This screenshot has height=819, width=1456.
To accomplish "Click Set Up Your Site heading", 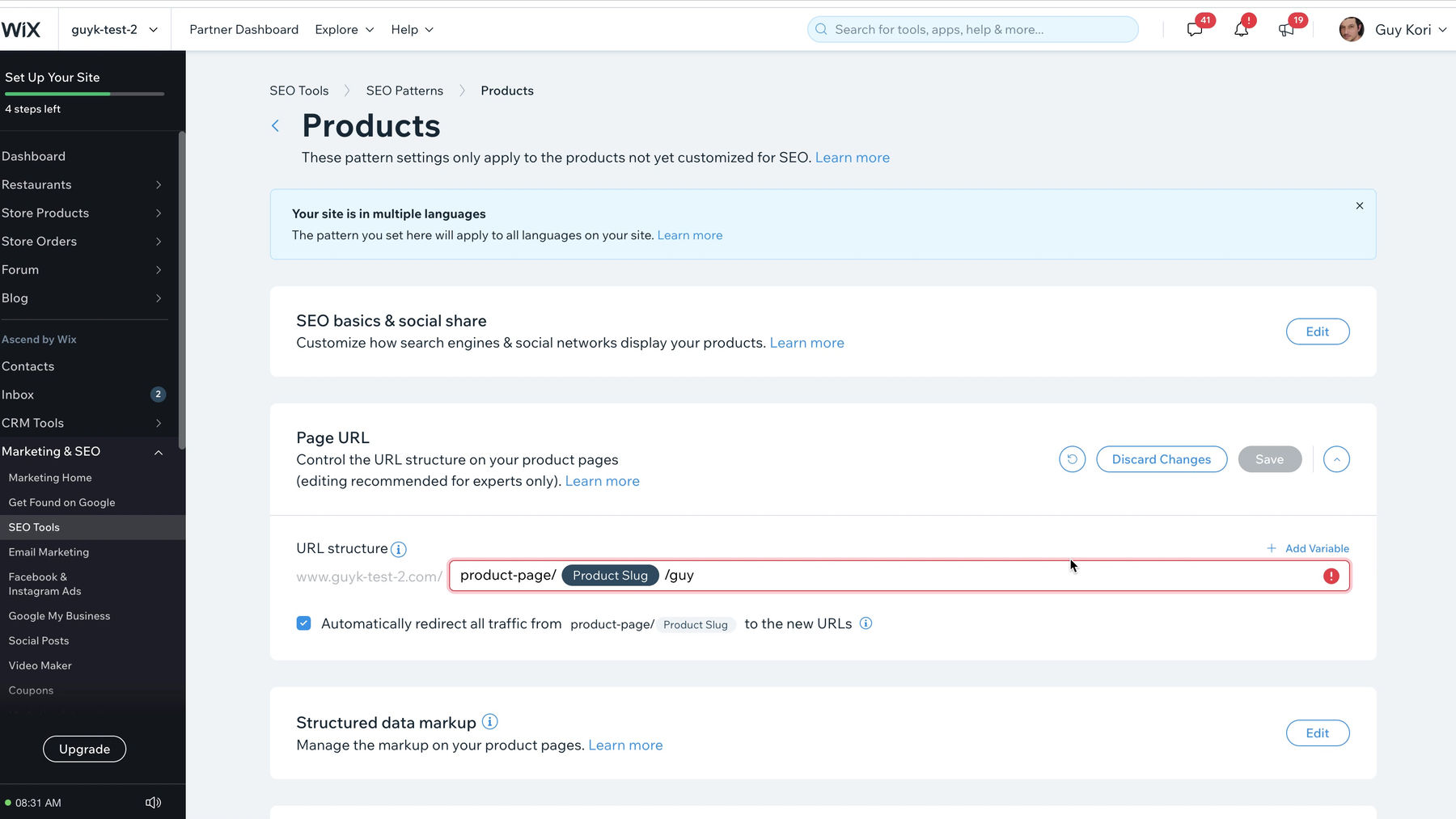I will pos(53,78).
